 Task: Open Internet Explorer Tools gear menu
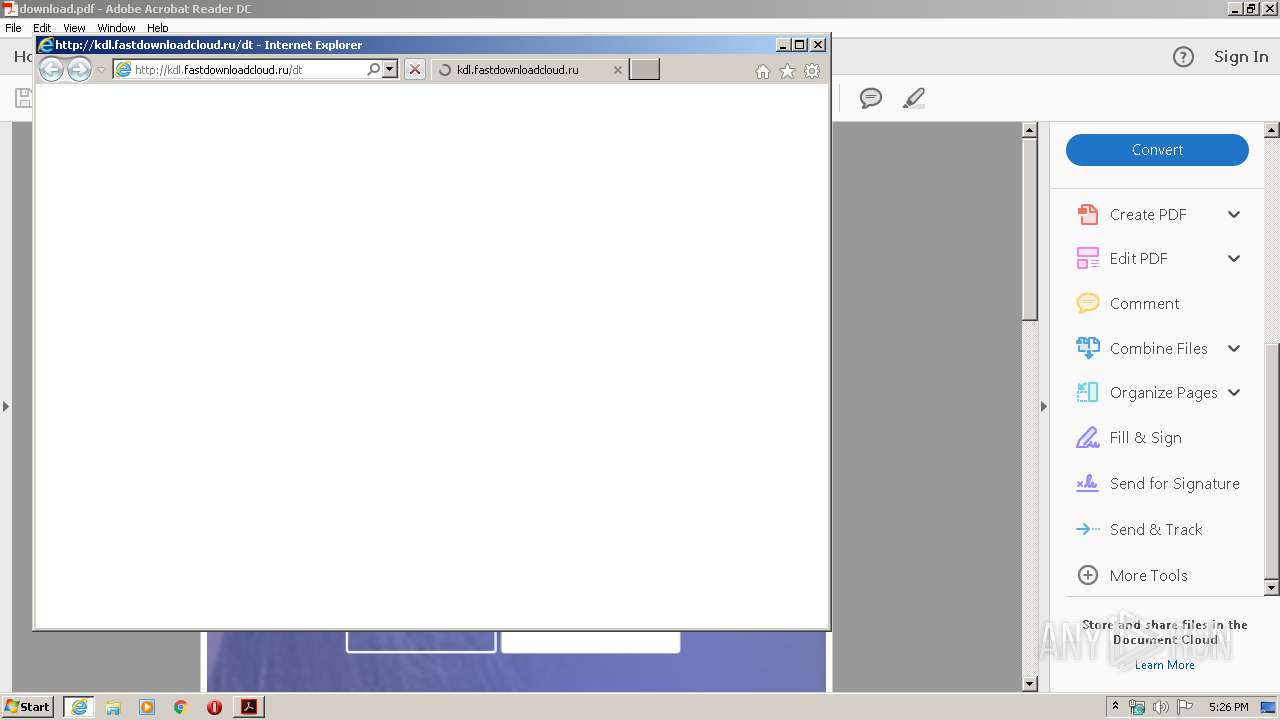coord(812,71)
